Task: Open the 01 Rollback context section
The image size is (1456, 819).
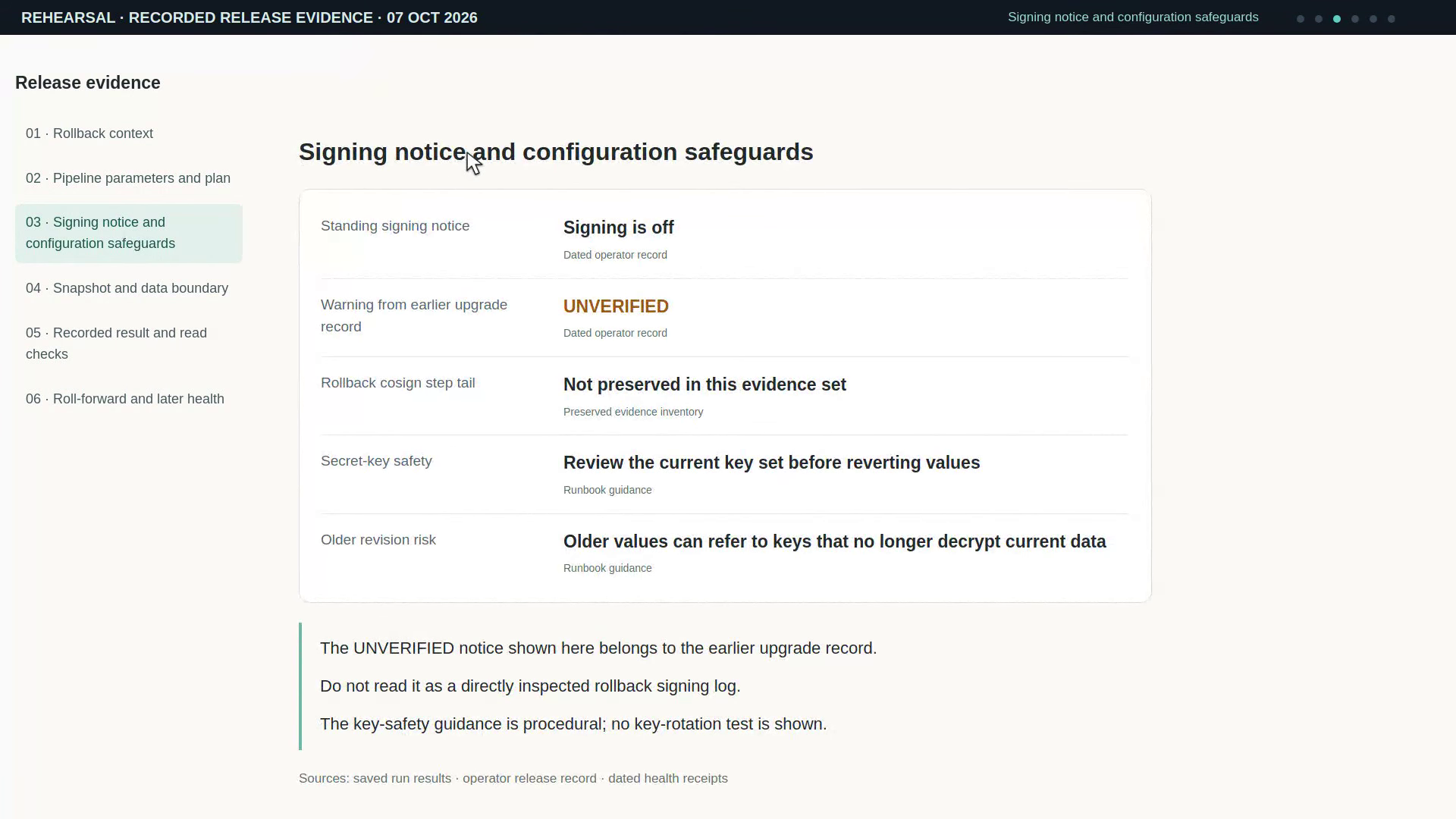Action: tap(129, 133)
